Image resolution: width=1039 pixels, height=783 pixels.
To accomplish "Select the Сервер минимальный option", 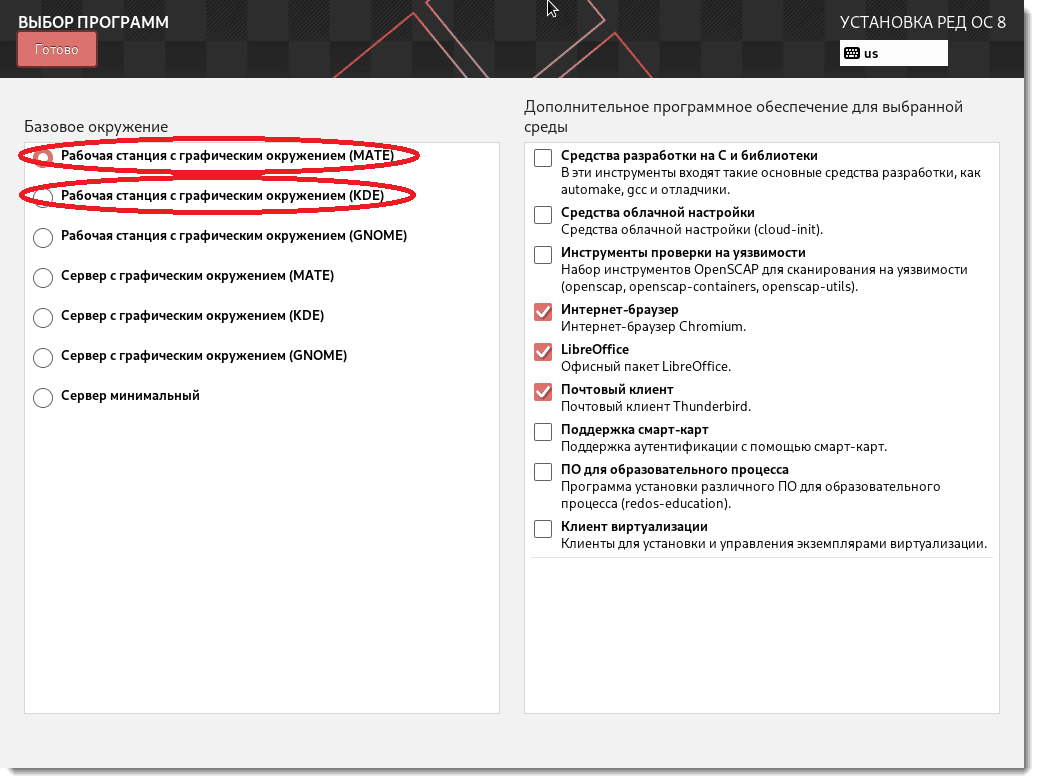I will tap(43, 397).
